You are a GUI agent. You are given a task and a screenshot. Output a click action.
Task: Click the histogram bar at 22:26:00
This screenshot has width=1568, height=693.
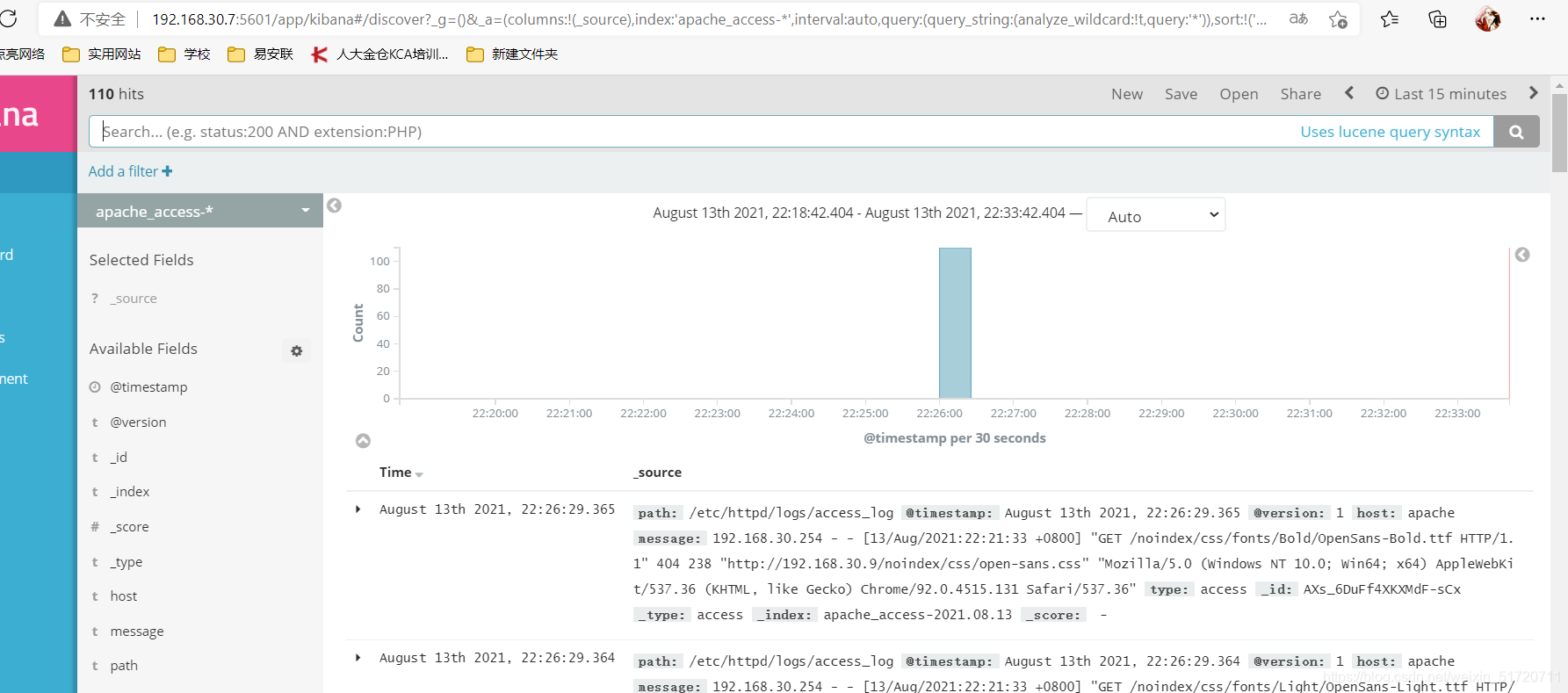click(x=955, y=323)
